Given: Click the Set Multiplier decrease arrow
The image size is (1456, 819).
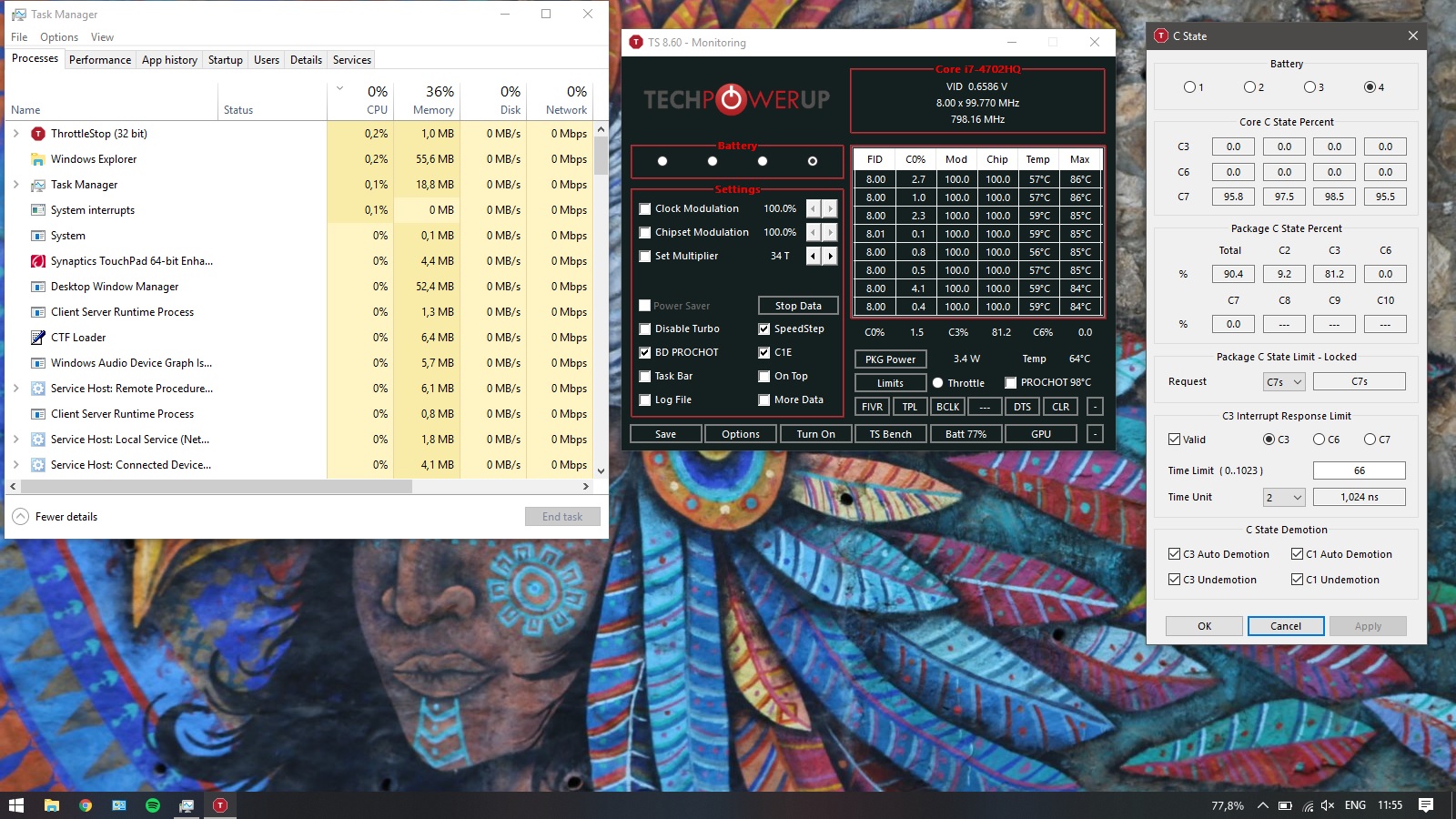Looking at the screenshot, I should coord(814,256).
